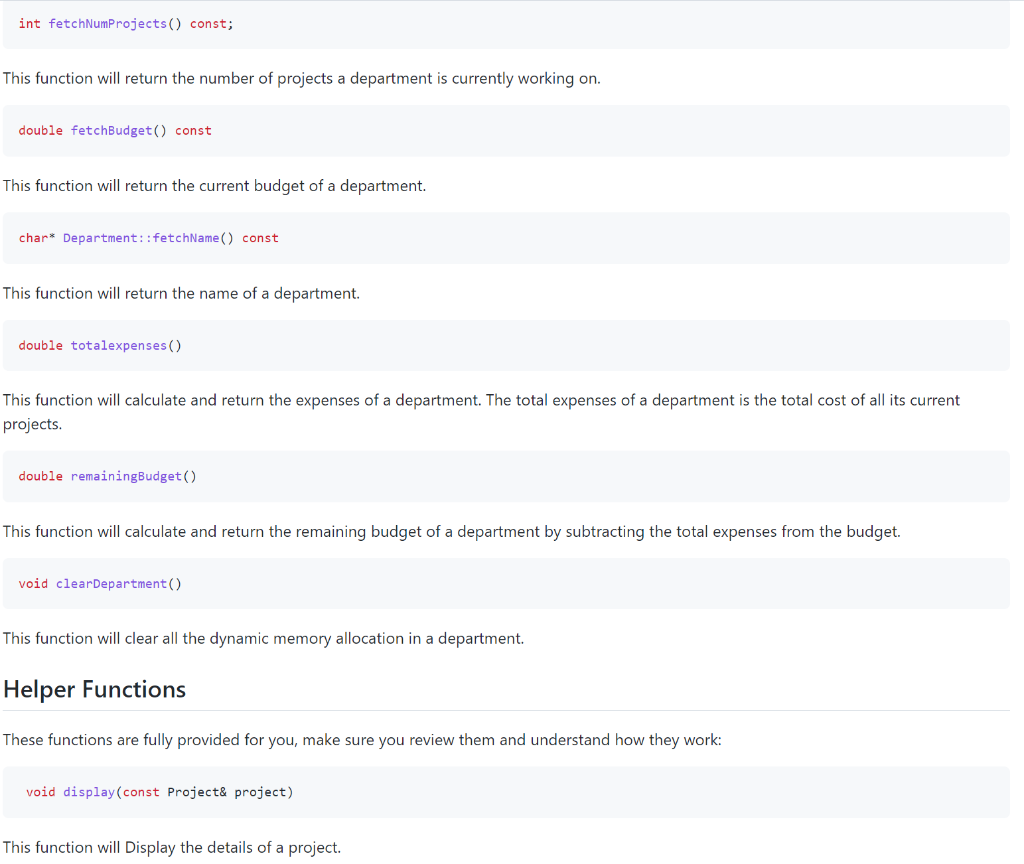
Task: Select the total expenses description text
Action: coord(480,400)
